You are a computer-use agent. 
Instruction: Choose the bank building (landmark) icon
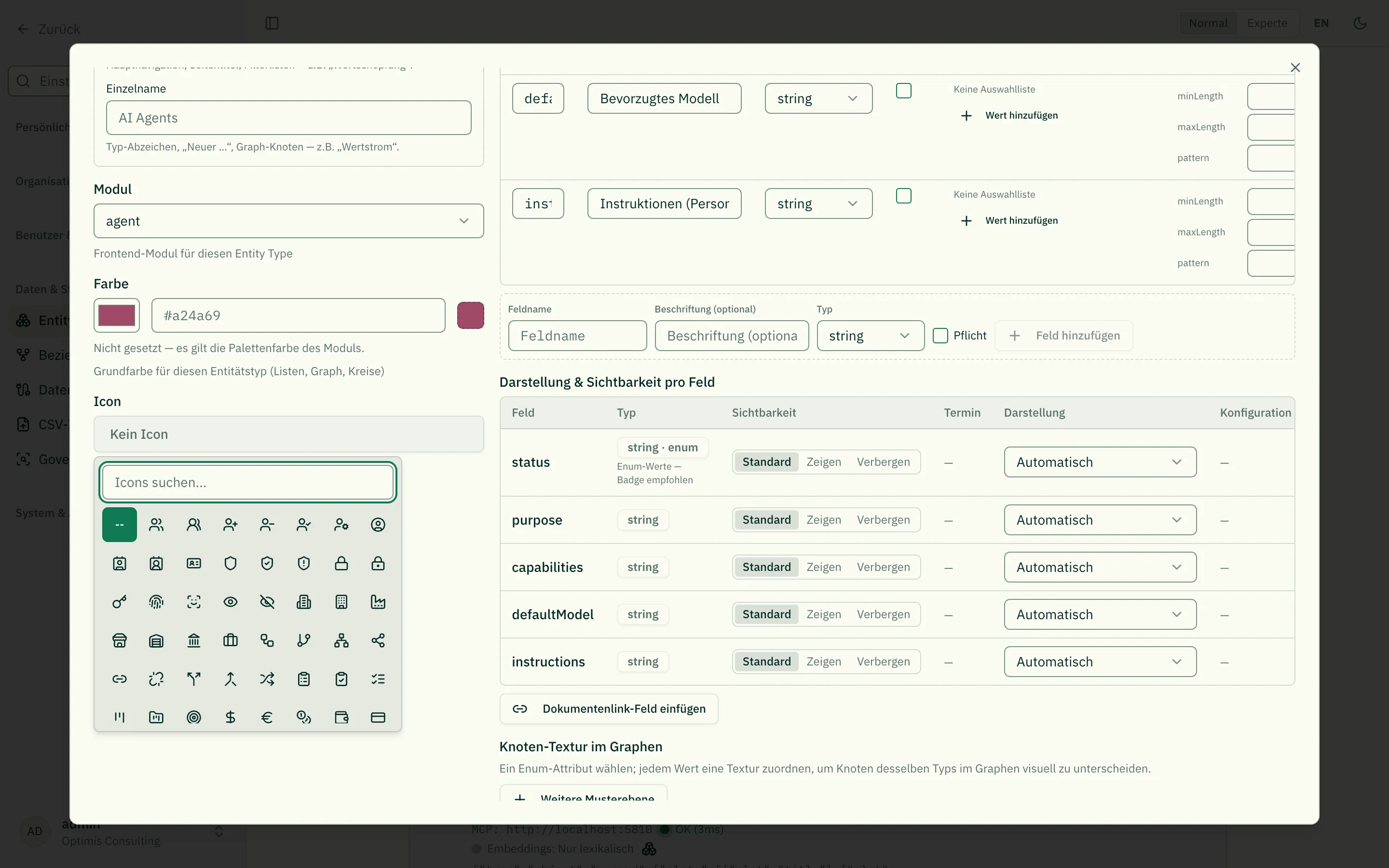[x=193, y=640]
